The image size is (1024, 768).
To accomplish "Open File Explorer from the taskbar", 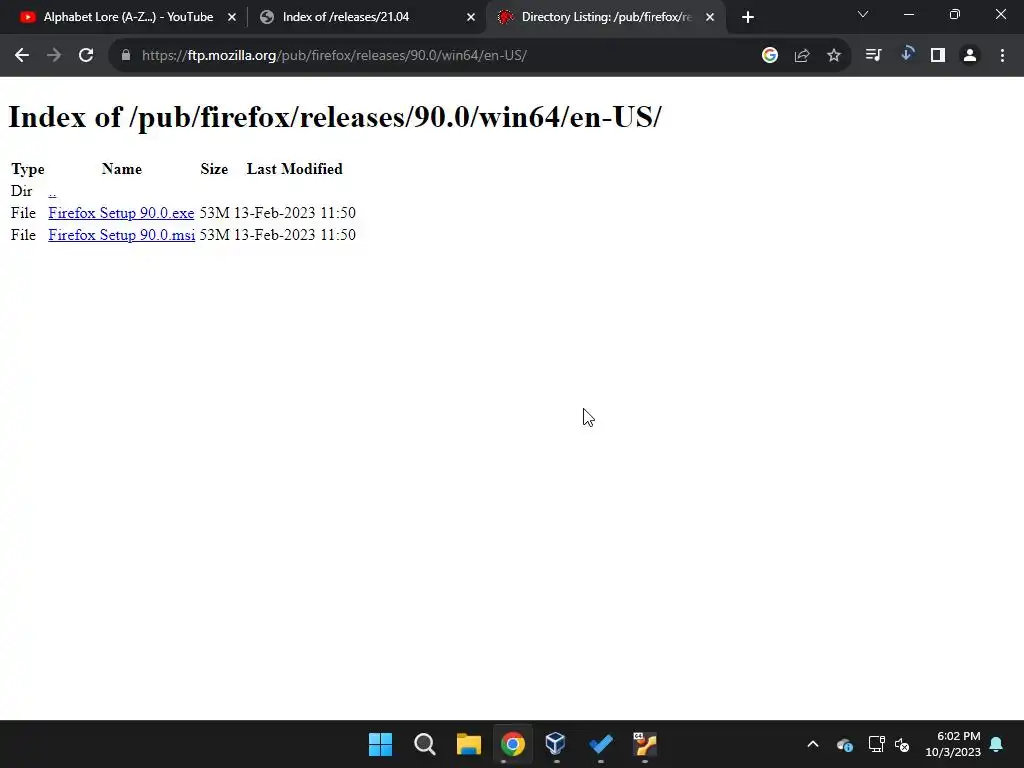I will point(468,744).
